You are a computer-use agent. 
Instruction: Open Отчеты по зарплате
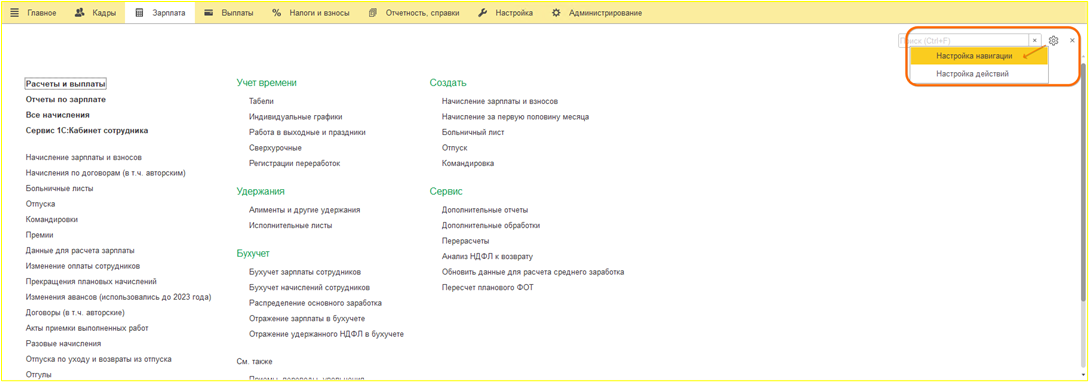click(65, 99)
